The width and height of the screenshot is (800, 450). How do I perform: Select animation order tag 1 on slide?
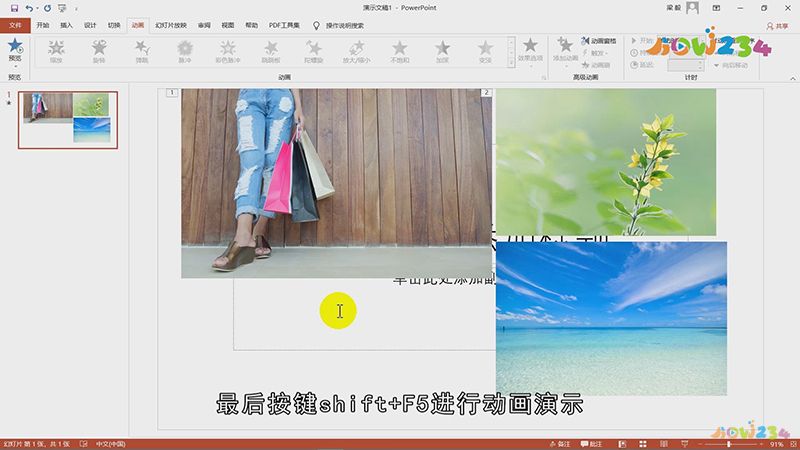coord(172,92)
